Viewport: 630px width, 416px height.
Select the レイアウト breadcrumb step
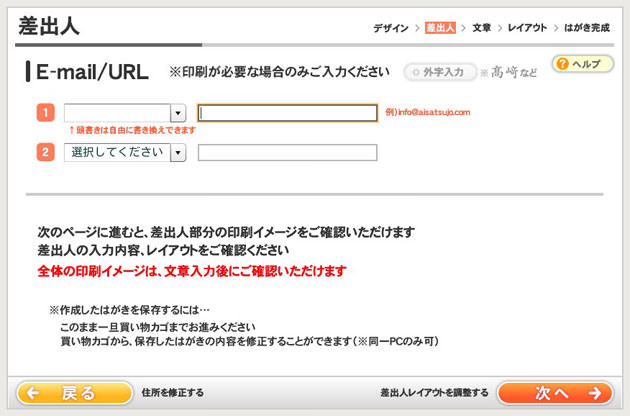point(527,28)
